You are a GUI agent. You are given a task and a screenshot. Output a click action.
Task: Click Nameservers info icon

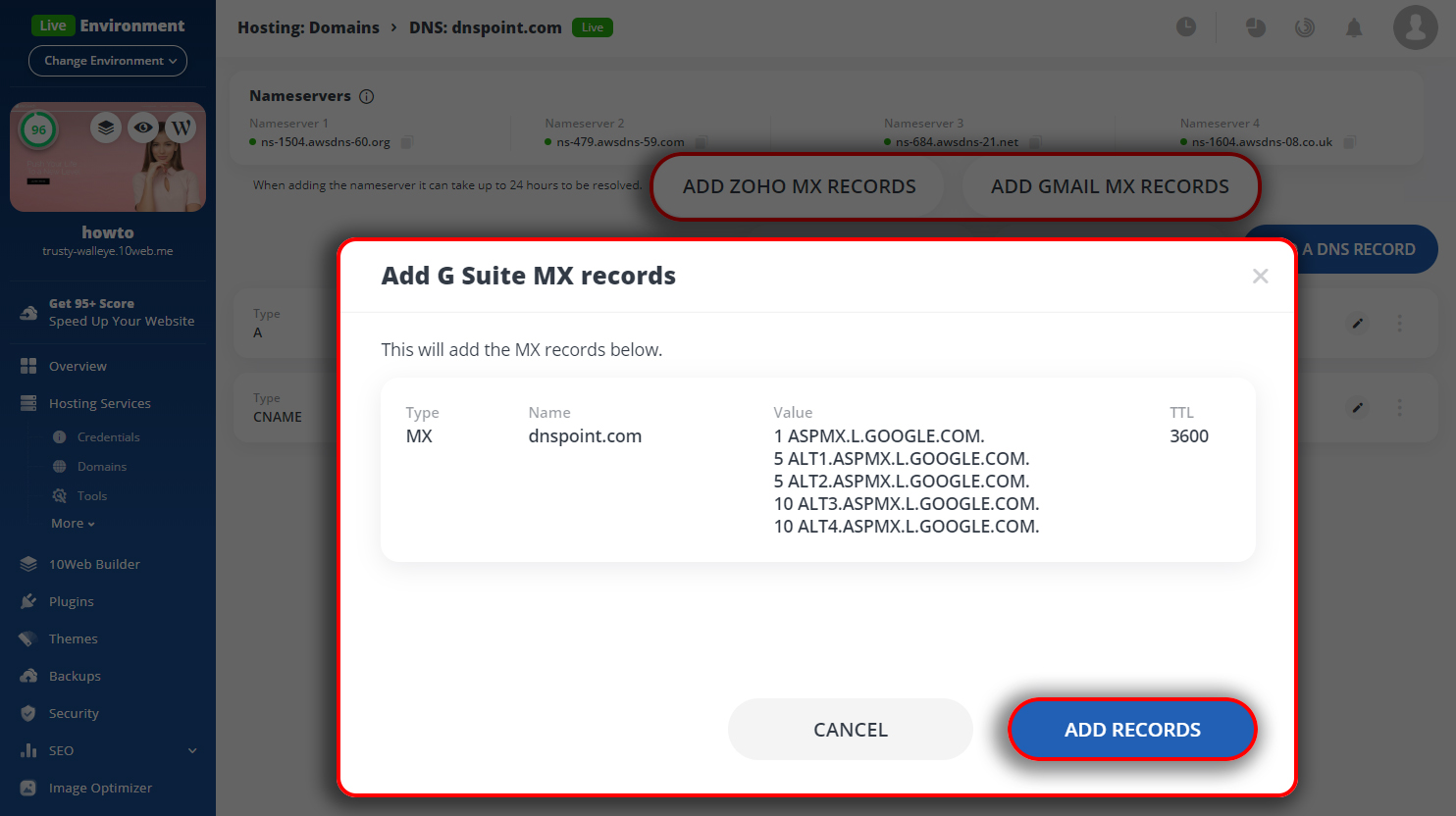pyautogui.click(x=366, y=96)
